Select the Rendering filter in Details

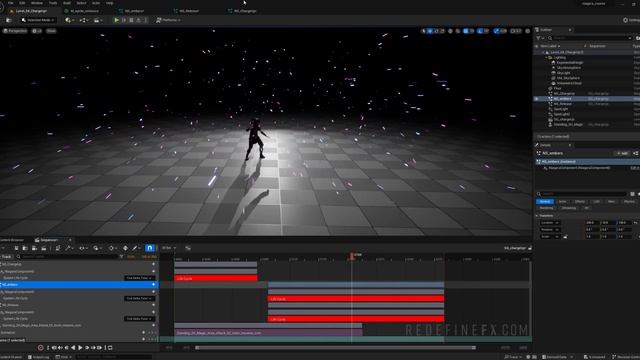coord(547,208)
